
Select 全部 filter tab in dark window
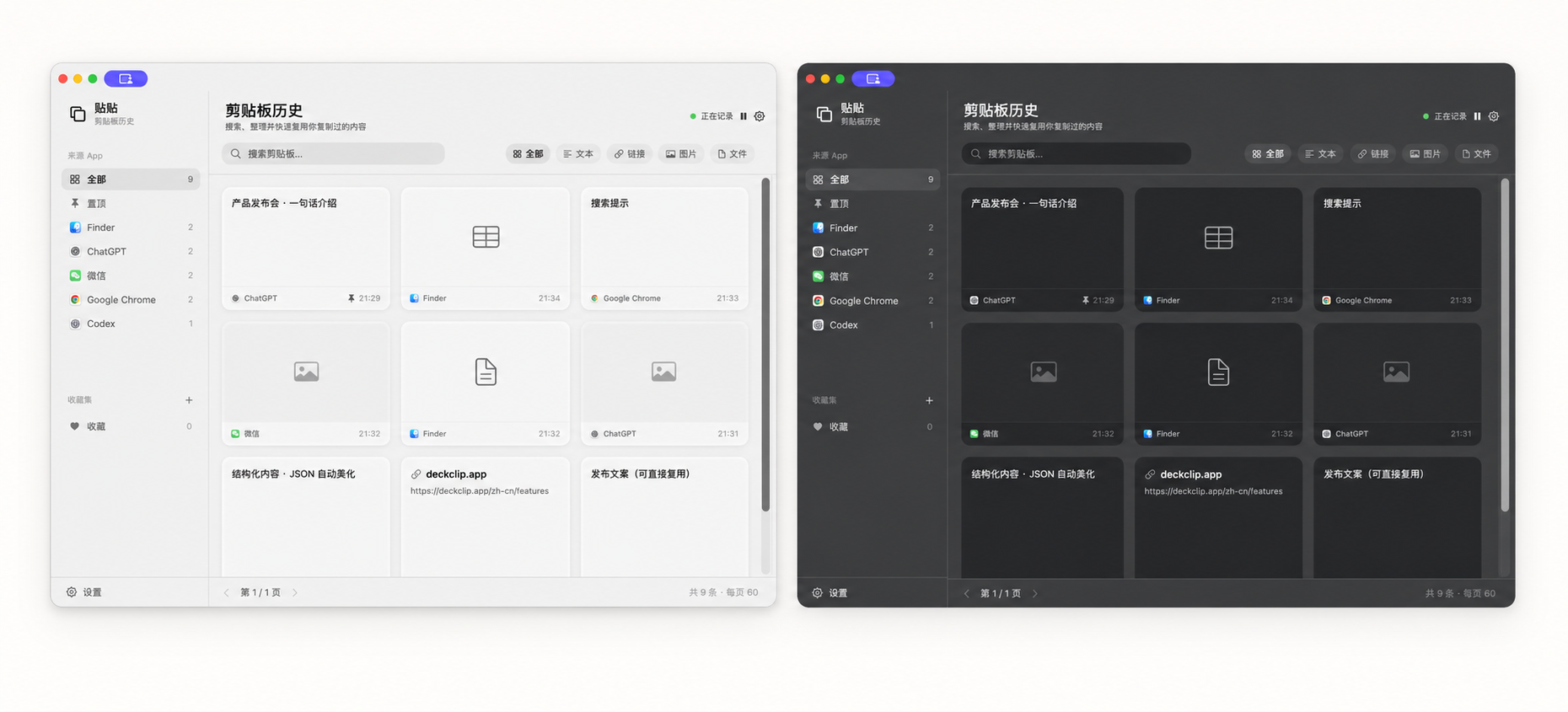point(1268,154)
